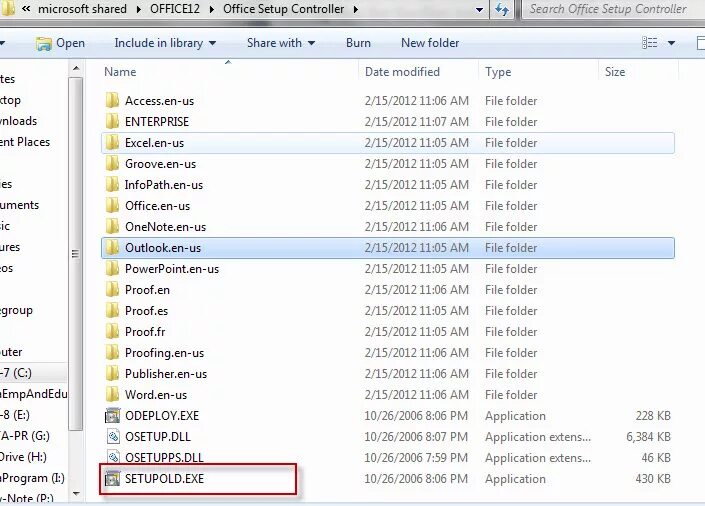Image resolution: width=705 pixels, height=506 pixels.
Task: Go to microsoft shared in breadcrumb
Action: tap(82, 9)
